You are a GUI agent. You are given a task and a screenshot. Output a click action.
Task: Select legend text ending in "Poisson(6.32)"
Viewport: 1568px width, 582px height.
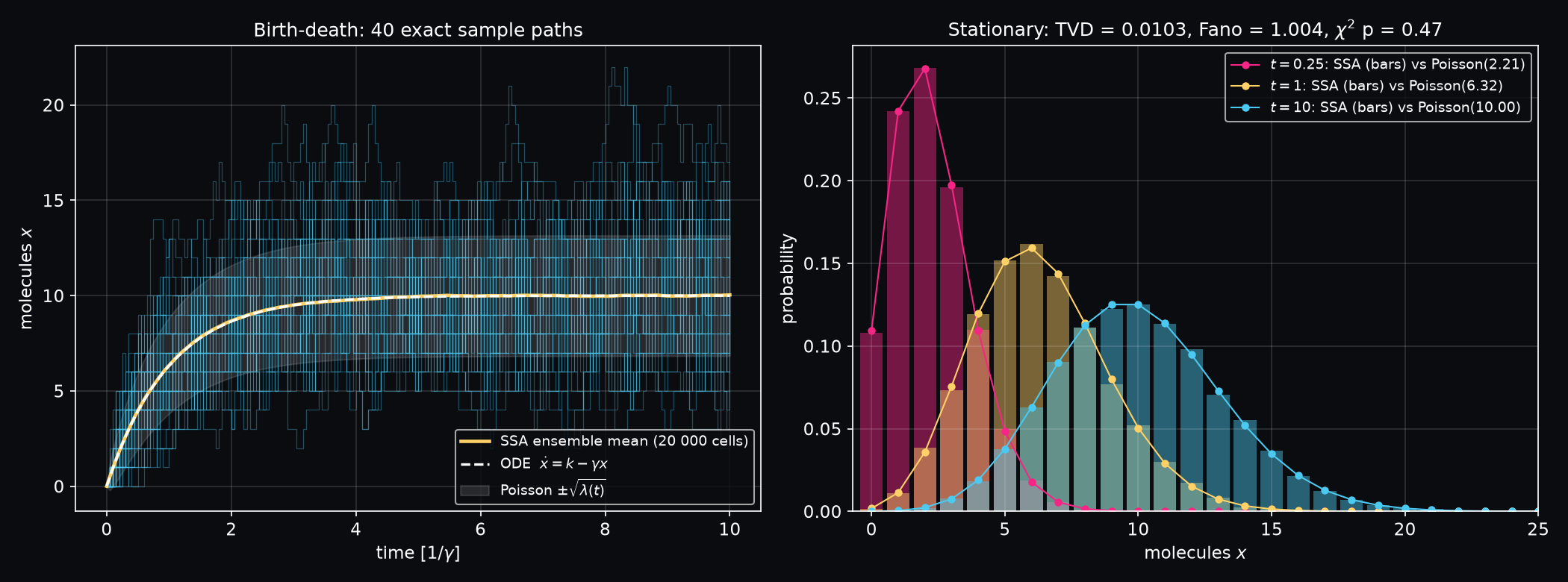(1387, 86)
